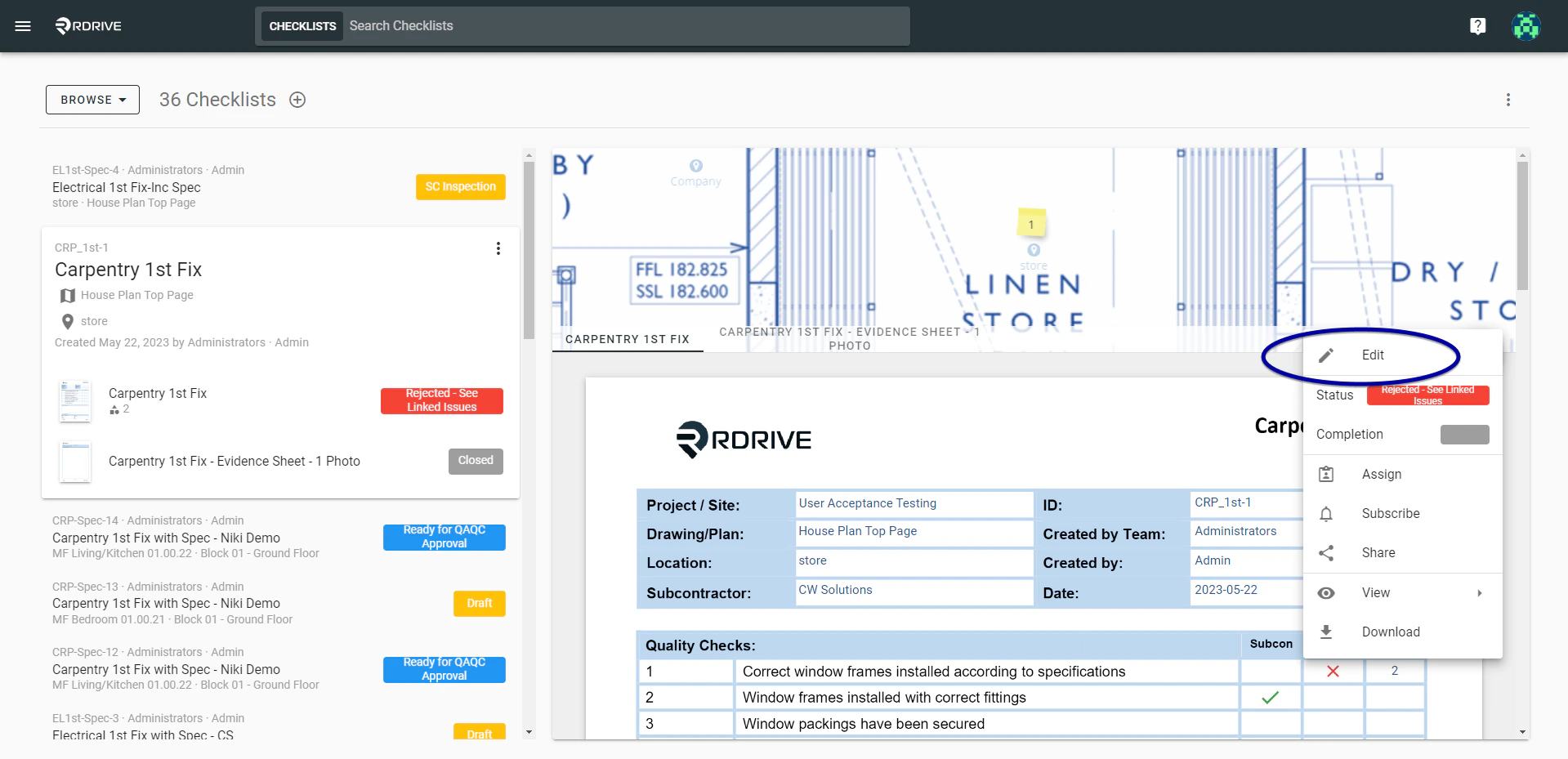Open the hamburger navigation menu
The width and height of the screenshot is (1568, 759).
[x=23, y=26]
